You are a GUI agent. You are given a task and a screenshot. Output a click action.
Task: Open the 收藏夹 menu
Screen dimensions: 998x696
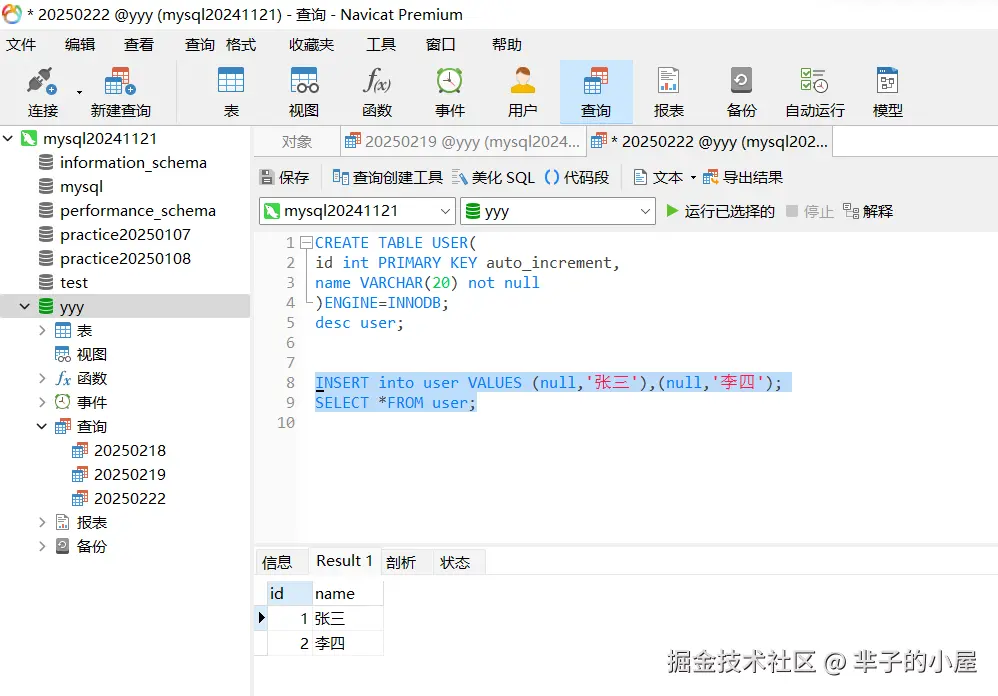[311, 45]
